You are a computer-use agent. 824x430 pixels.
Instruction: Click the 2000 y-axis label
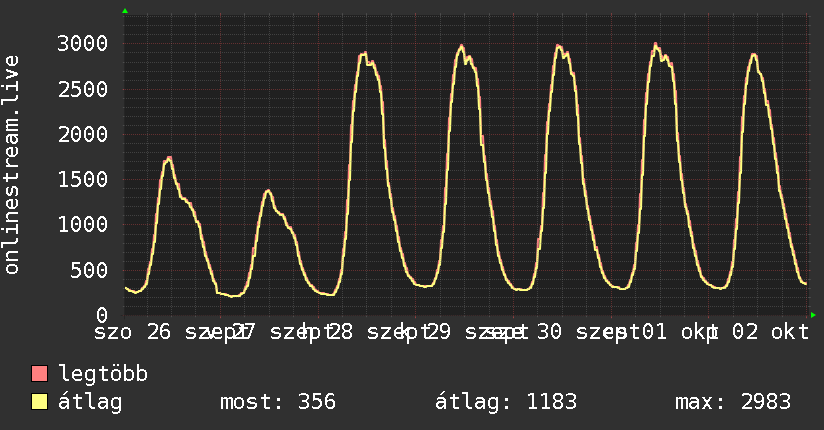click(83, 134)
